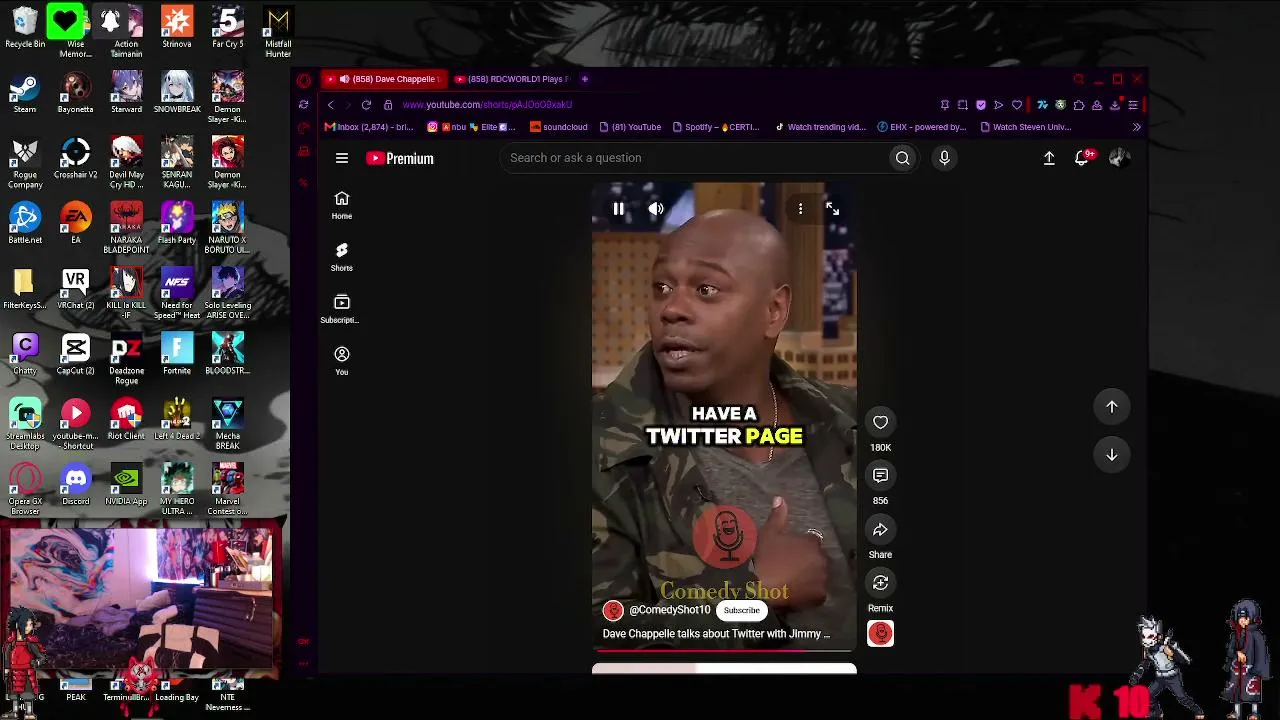Subscribe to @ComedyShot10
Screen dimensions: 1280x720
[x=741, y=610]
